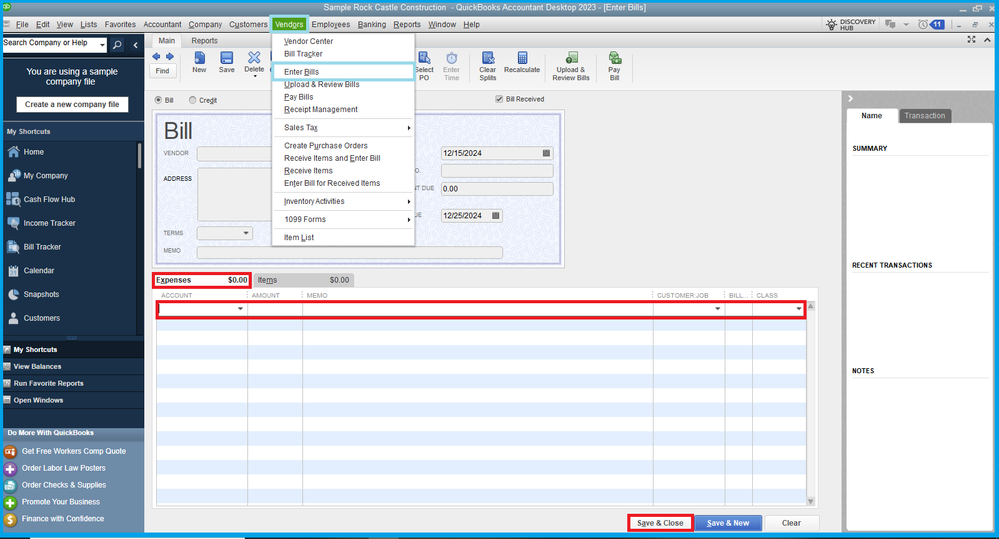Click the Search Company or Help box
999x539 pixels.
click(x=50, y=43)
